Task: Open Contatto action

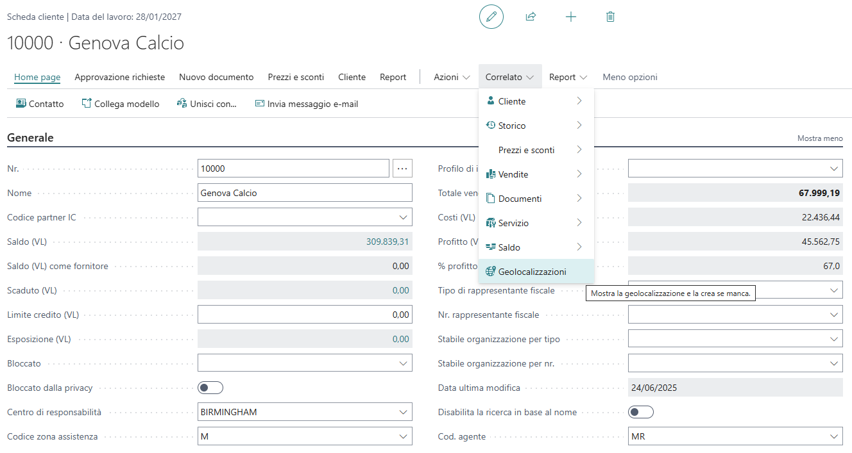Action: [x=40, y=104]
